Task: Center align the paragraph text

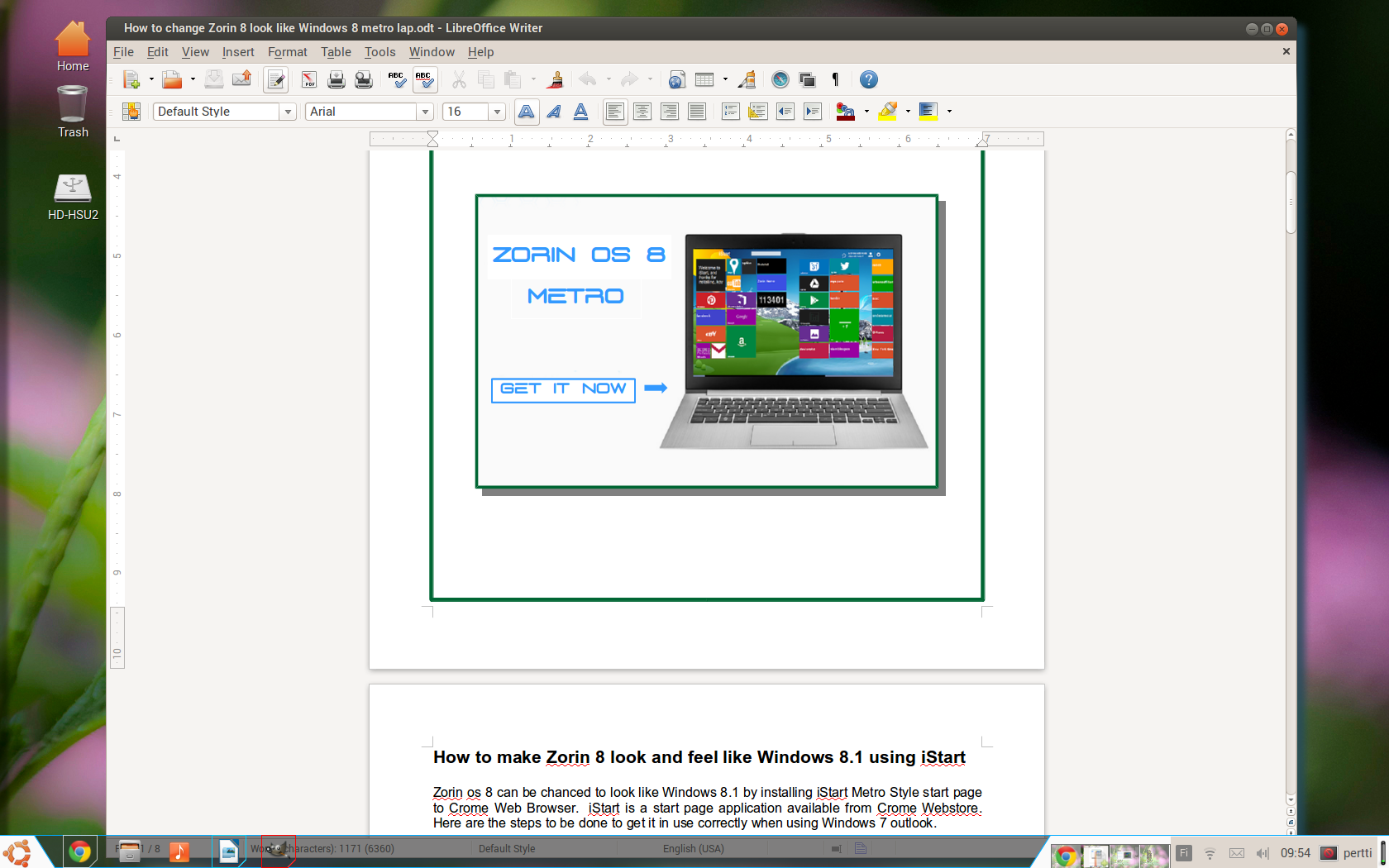Action: point(642,112)
